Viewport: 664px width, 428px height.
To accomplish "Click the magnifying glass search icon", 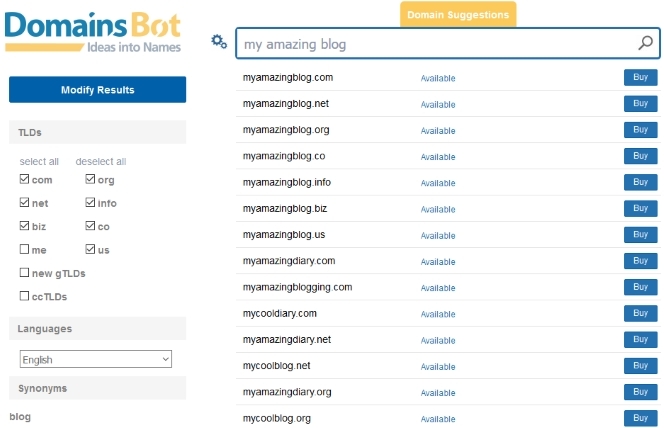I will 645,43.
